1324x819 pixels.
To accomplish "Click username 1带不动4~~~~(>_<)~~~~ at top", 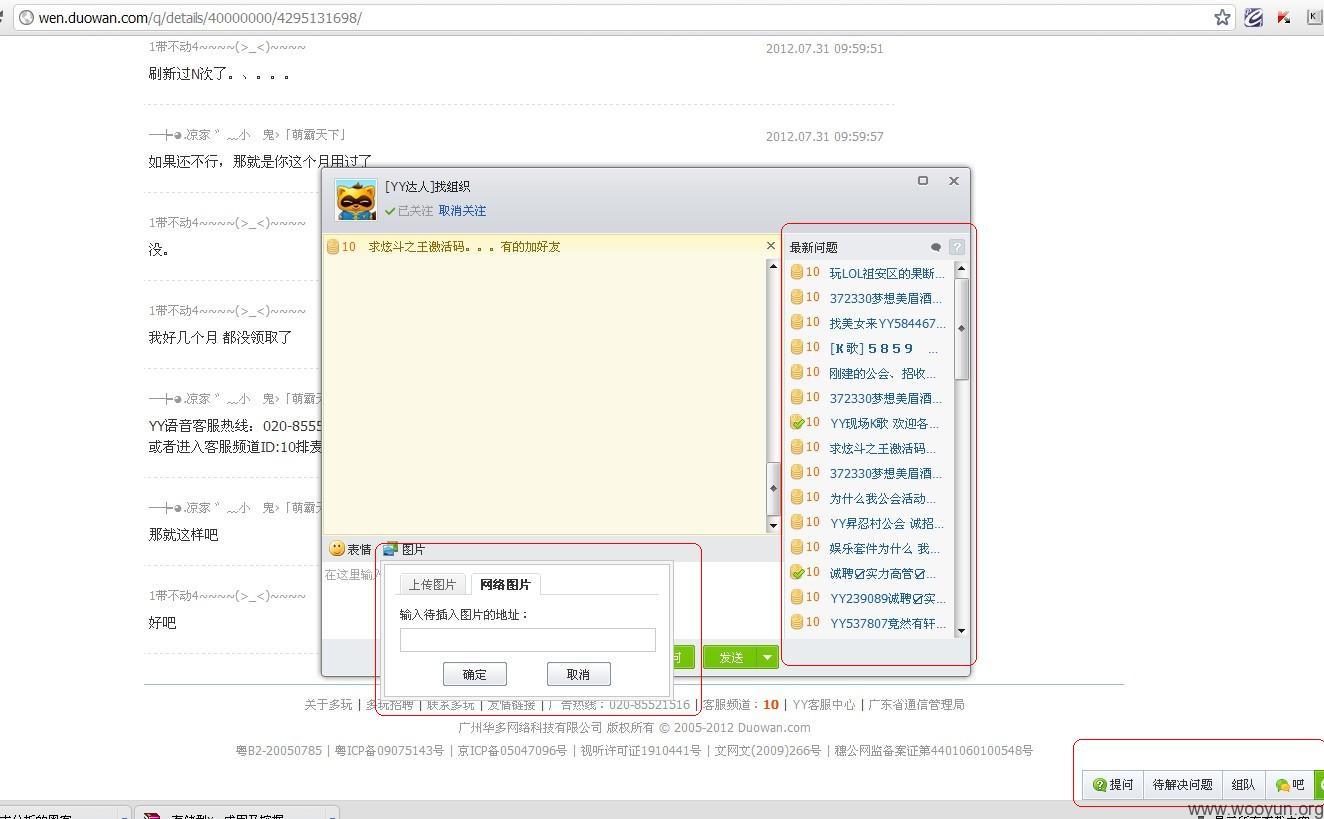I will coord(227,47).
